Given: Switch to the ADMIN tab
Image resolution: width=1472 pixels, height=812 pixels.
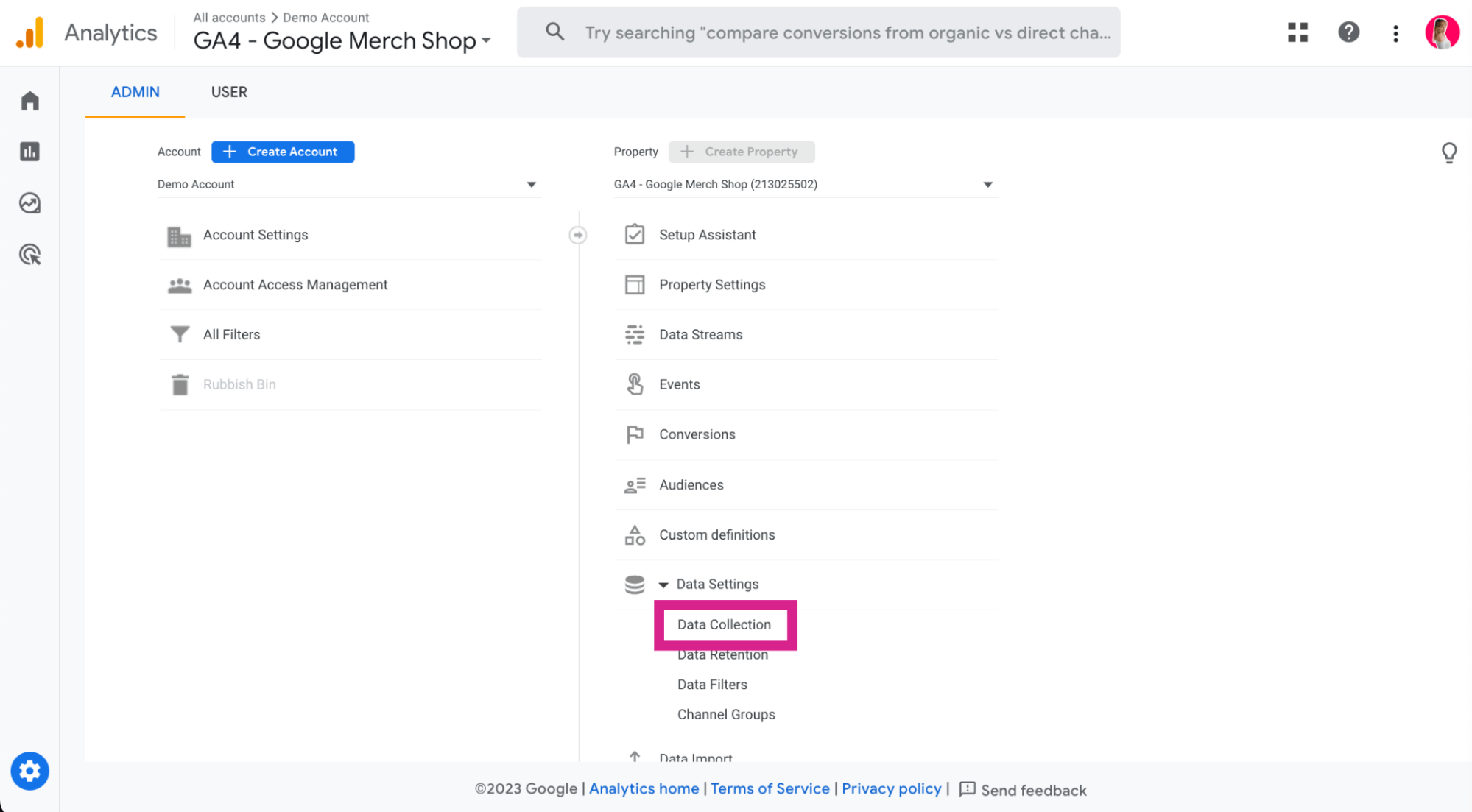Looking at the screenshot, I should click(135, 92).
